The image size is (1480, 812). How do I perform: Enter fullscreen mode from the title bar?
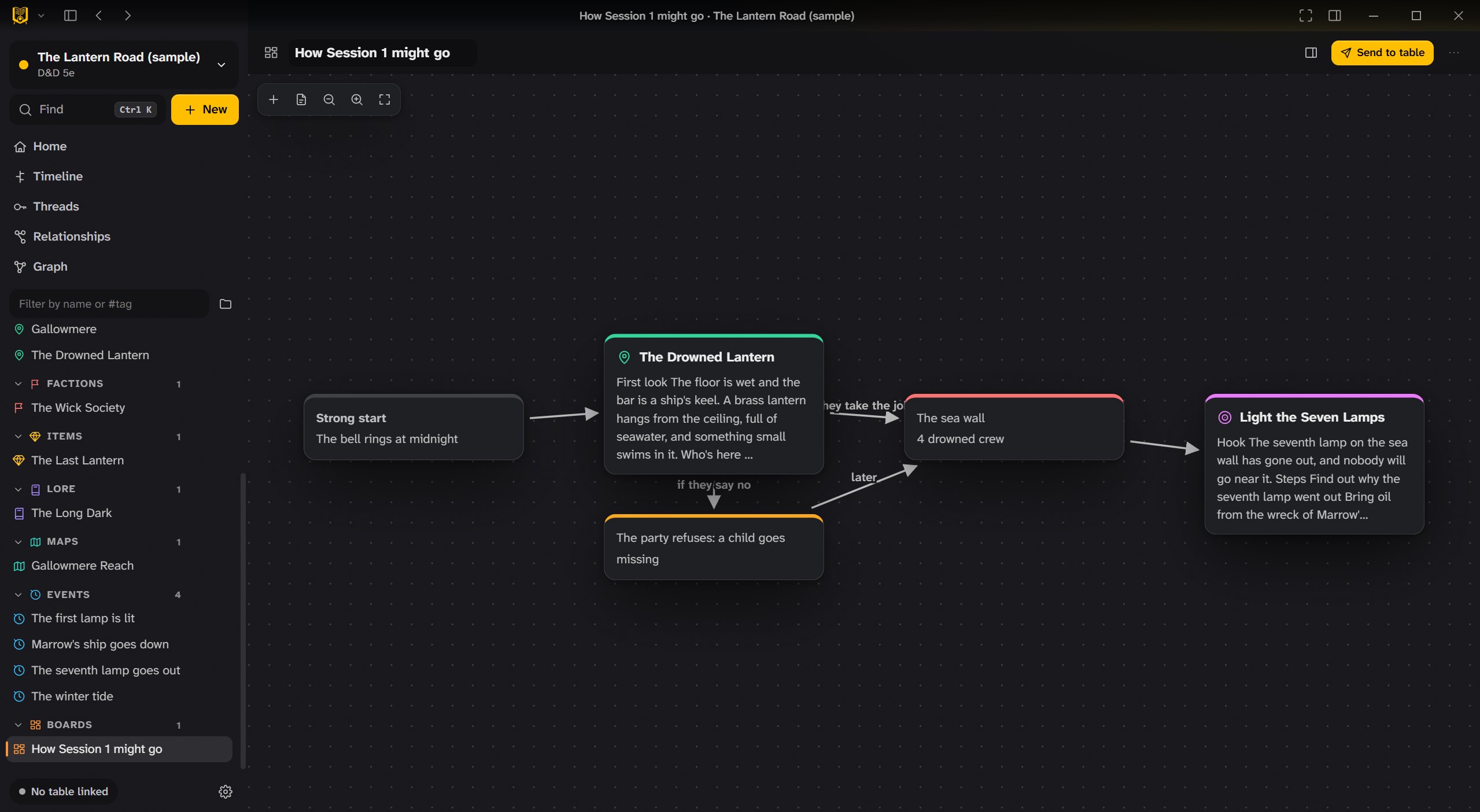point(1305,16)
